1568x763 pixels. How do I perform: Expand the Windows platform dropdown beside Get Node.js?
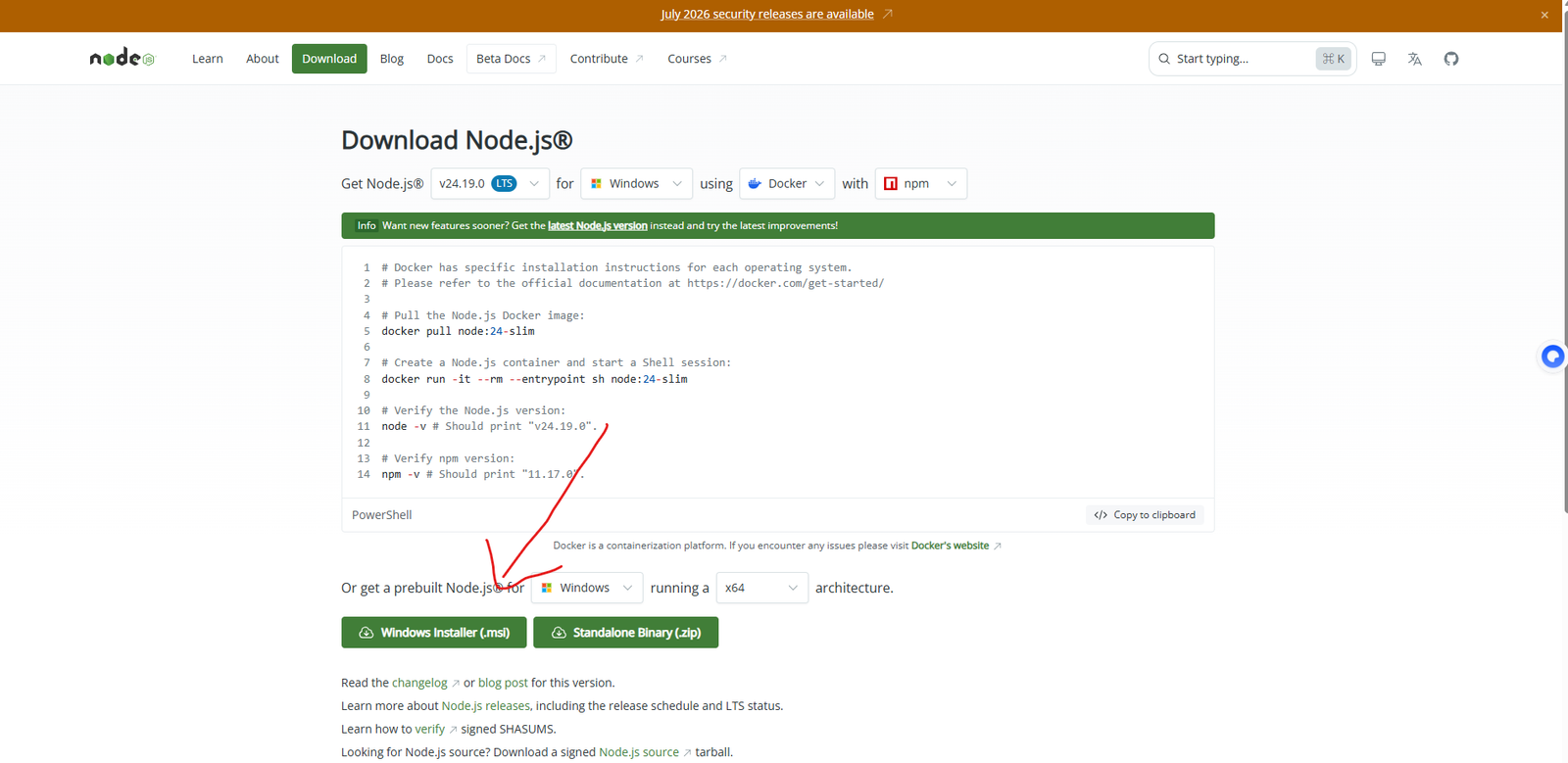point(637,183)
